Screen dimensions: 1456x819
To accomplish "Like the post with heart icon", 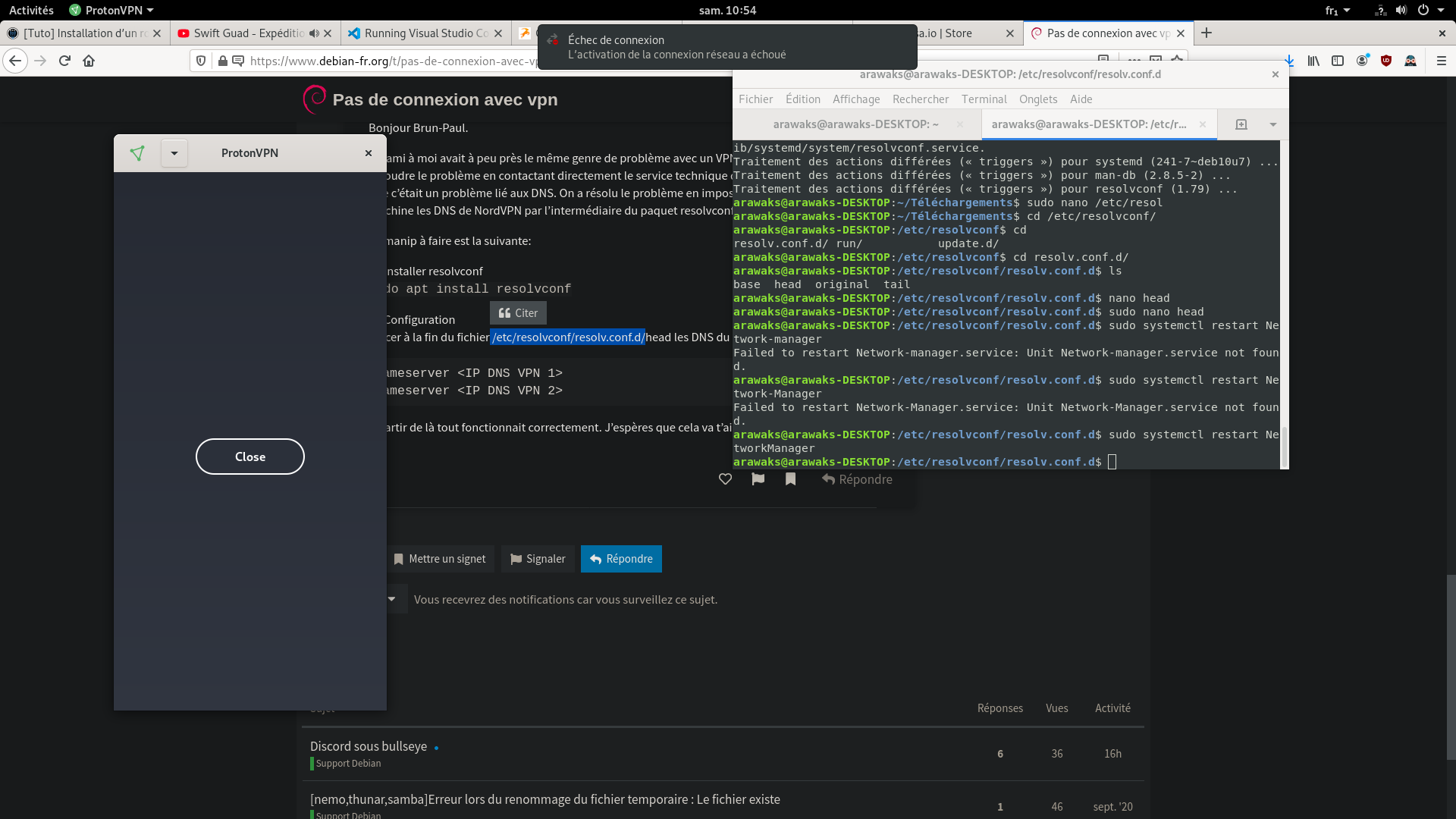I will pos(725,479).
